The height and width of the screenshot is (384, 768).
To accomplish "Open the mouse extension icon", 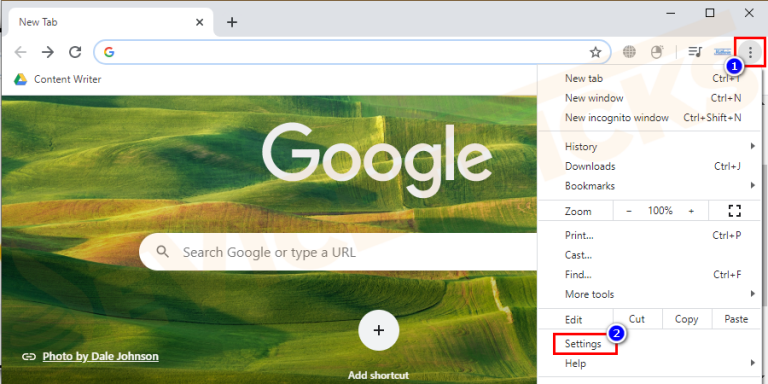I will (x=656, y=52).
